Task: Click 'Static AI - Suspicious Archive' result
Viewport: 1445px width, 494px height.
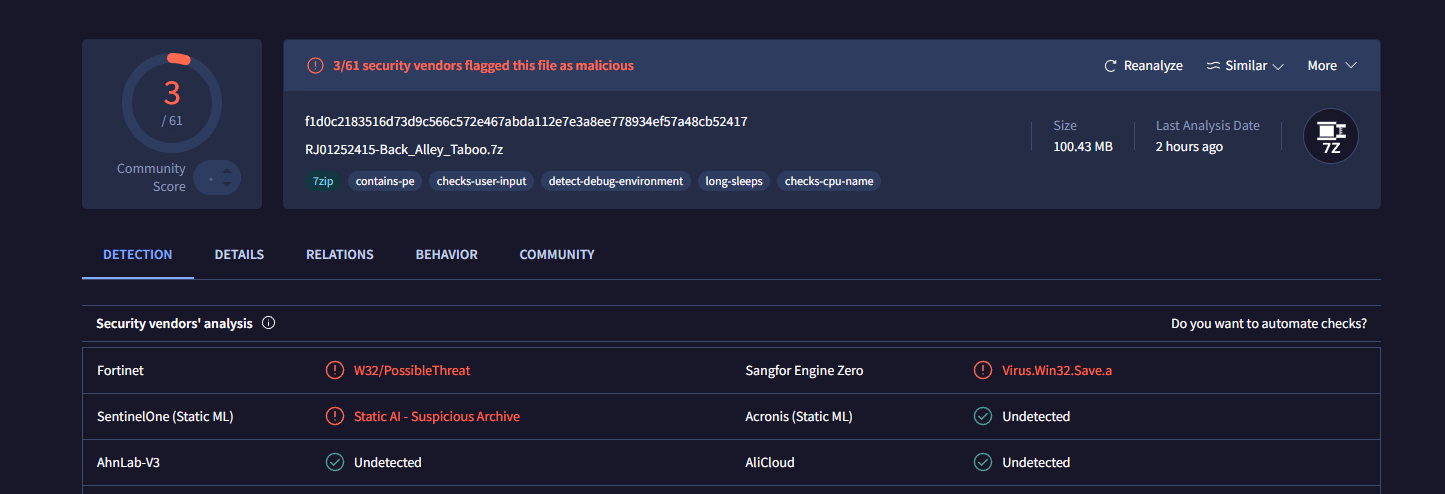Action: [437, 416]
